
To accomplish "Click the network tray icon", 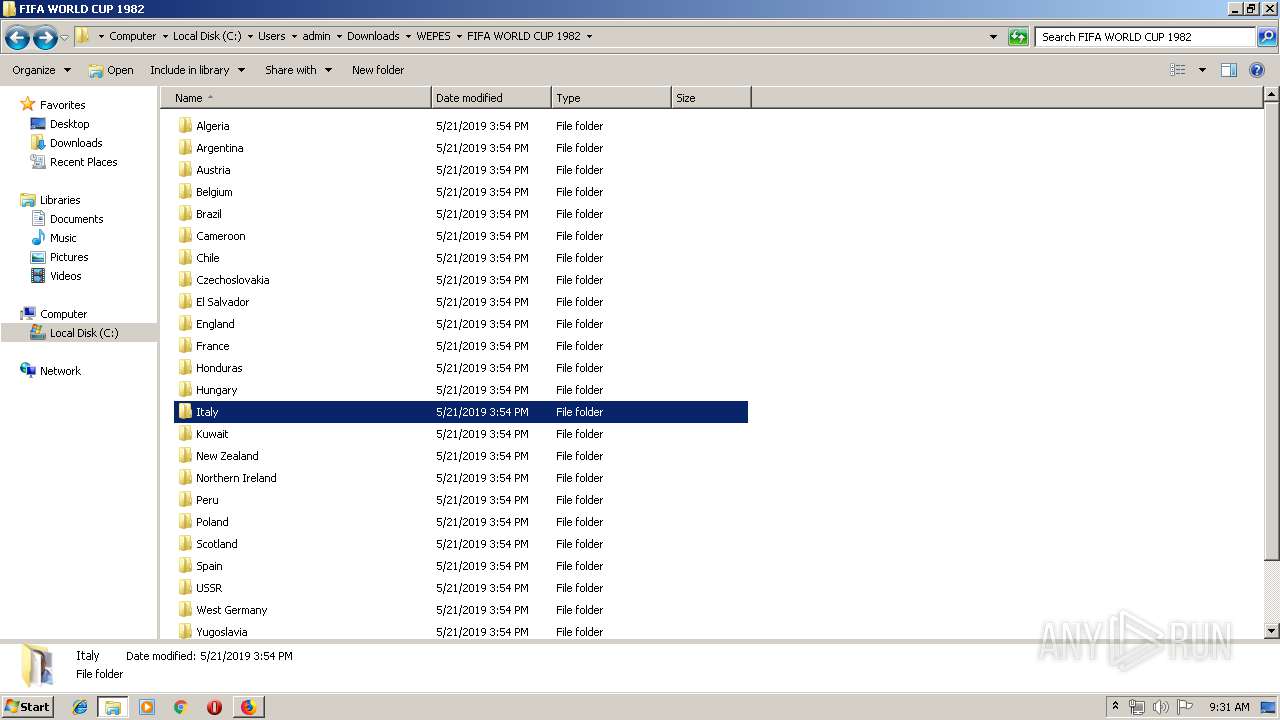I will [x=1137, y=707].
